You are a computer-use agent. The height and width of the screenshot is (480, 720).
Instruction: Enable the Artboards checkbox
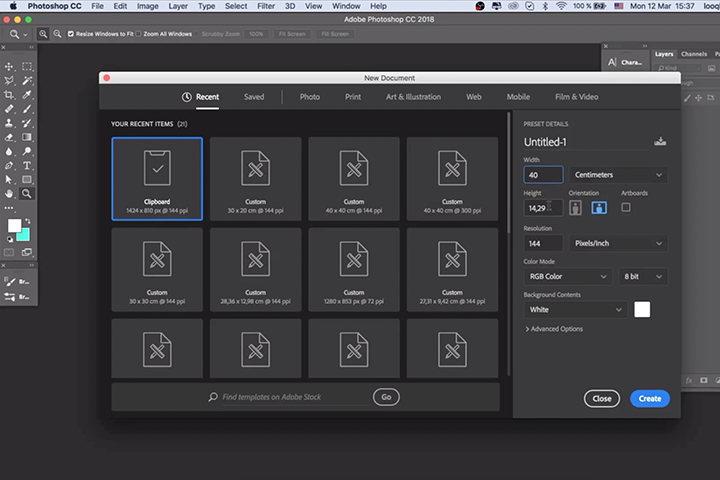pyautogui.click(x=626, y=208)
